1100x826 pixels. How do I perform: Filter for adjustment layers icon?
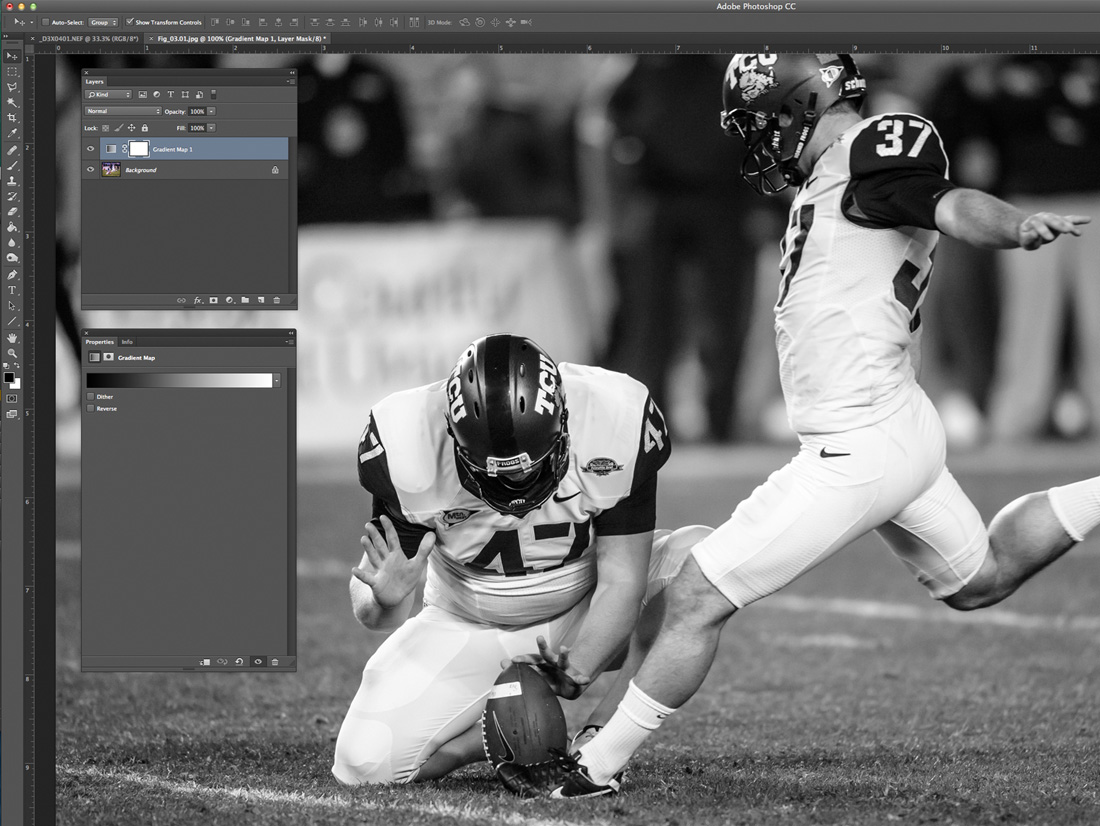156,94
